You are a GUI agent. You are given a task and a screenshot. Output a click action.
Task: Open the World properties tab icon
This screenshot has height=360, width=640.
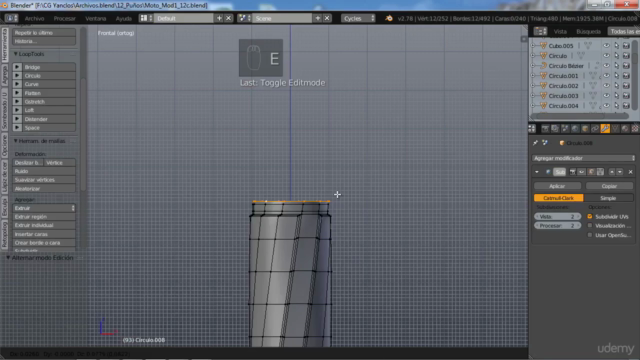tap(575, 129)
